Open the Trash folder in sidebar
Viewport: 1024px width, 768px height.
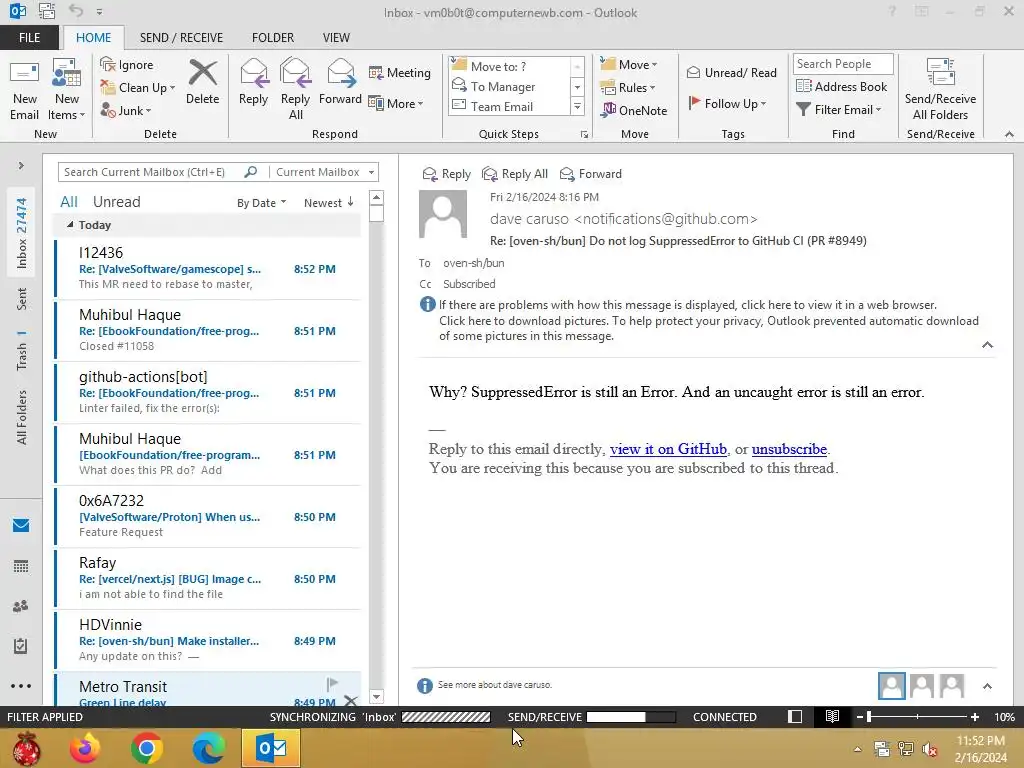pyautogui.click(x=22, y=351)
